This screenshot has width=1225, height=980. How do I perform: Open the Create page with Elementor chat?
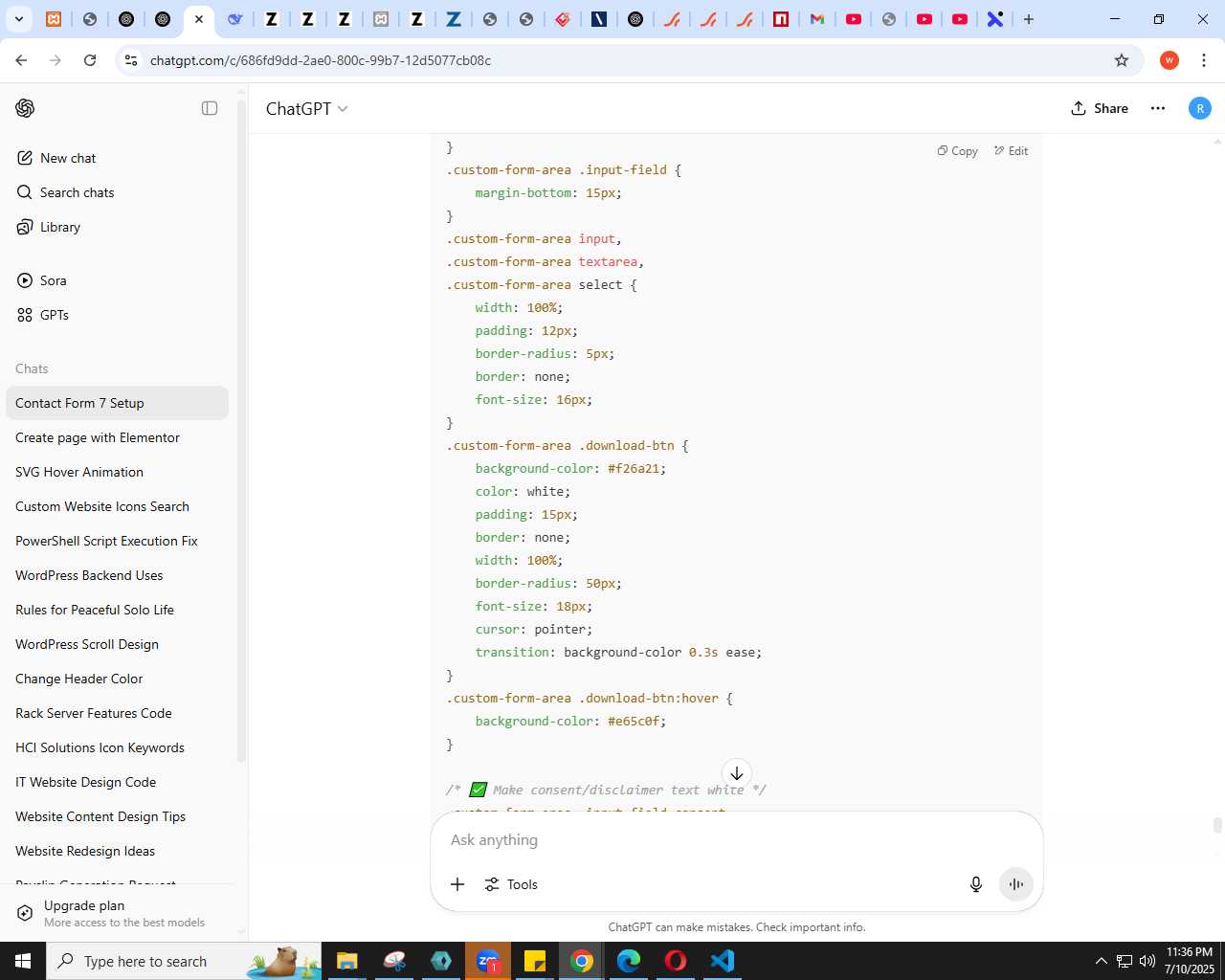117,437
